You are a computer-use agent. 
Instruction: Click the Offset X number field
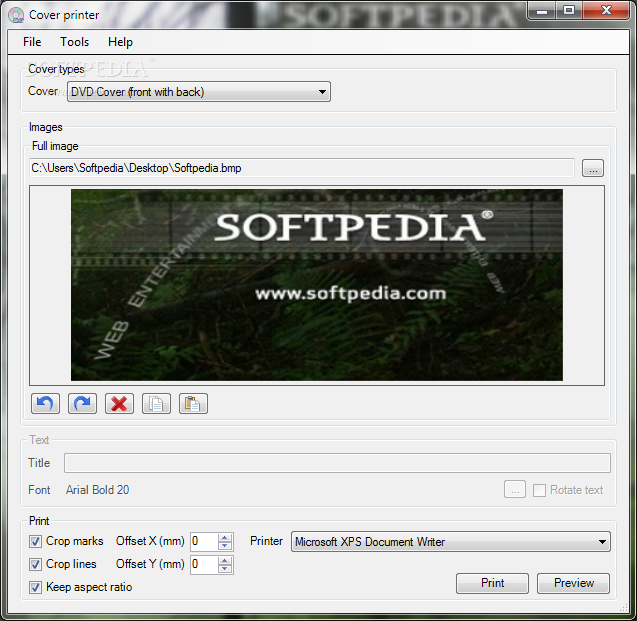(204, 542)
